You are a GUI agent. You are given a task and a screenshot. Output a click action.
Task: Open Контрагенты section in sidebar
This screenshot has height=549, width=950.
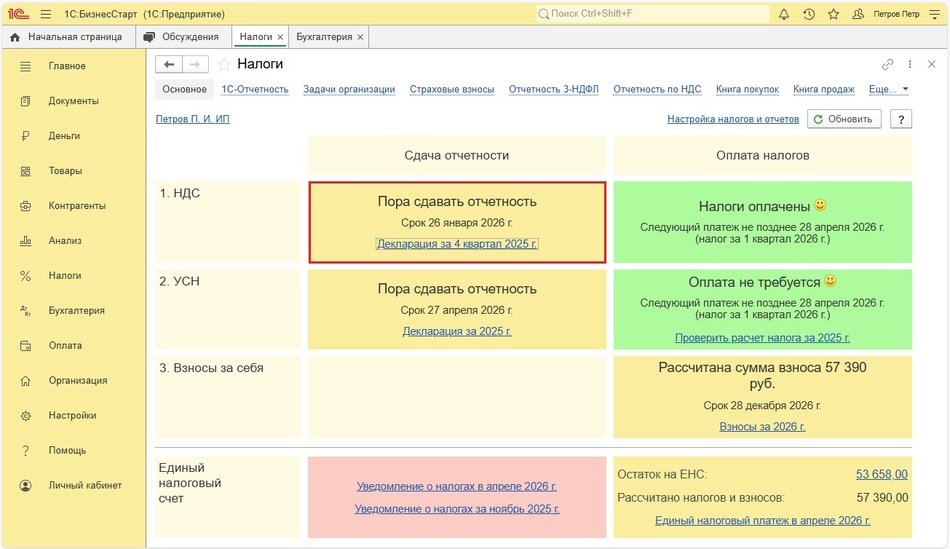click(x=77, y=206)
